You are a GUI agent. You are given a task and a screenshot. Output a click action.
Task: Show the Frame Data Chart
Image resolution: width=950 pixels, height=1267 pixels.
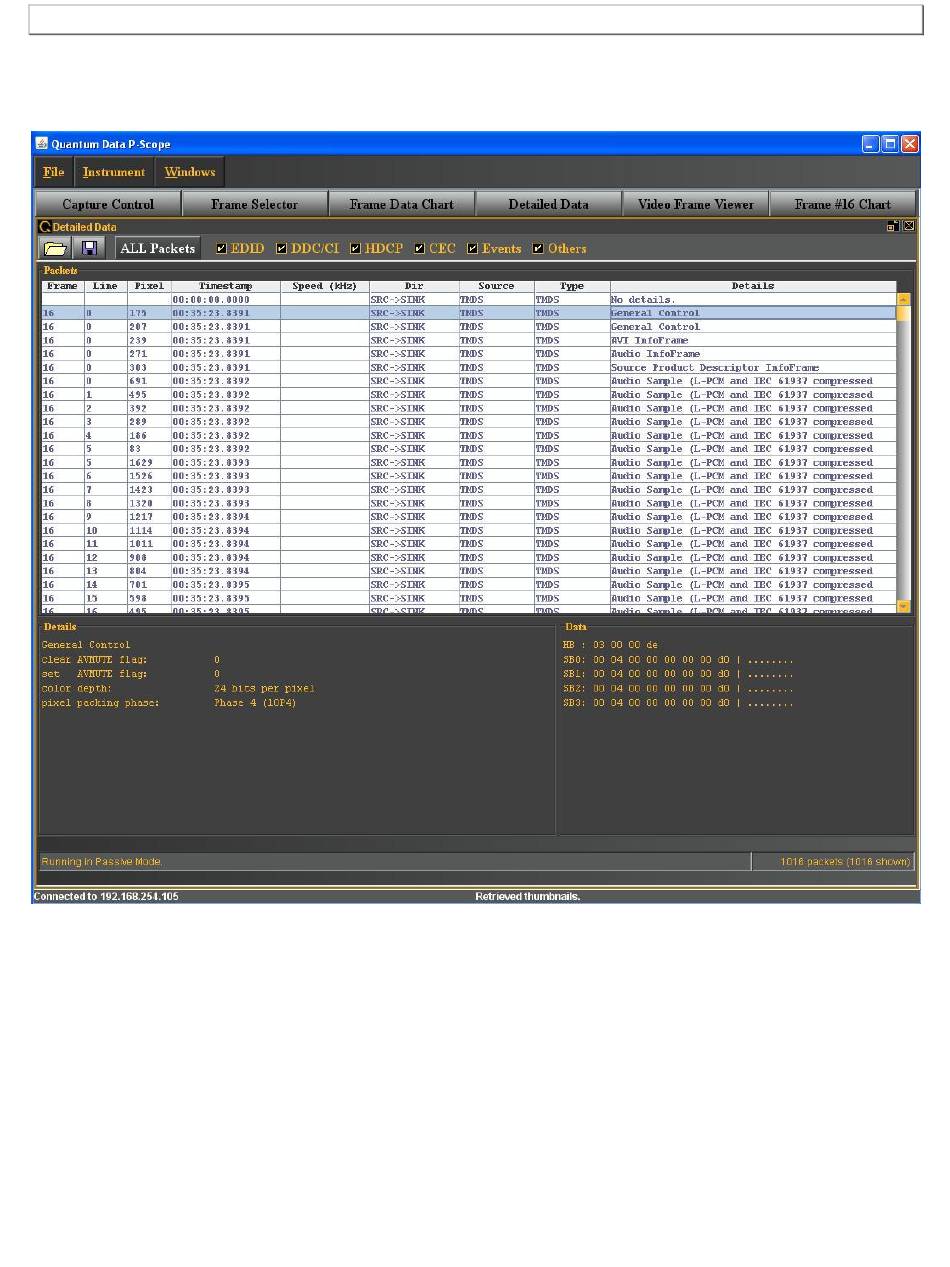pos(402,204)
